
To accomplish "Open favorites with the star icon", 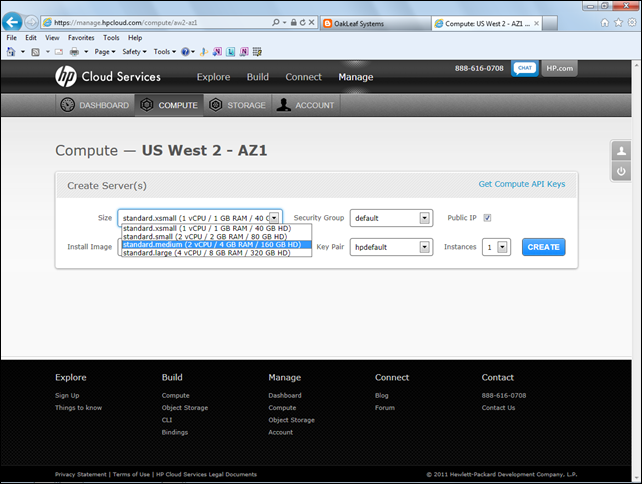I will pos(618,23).
